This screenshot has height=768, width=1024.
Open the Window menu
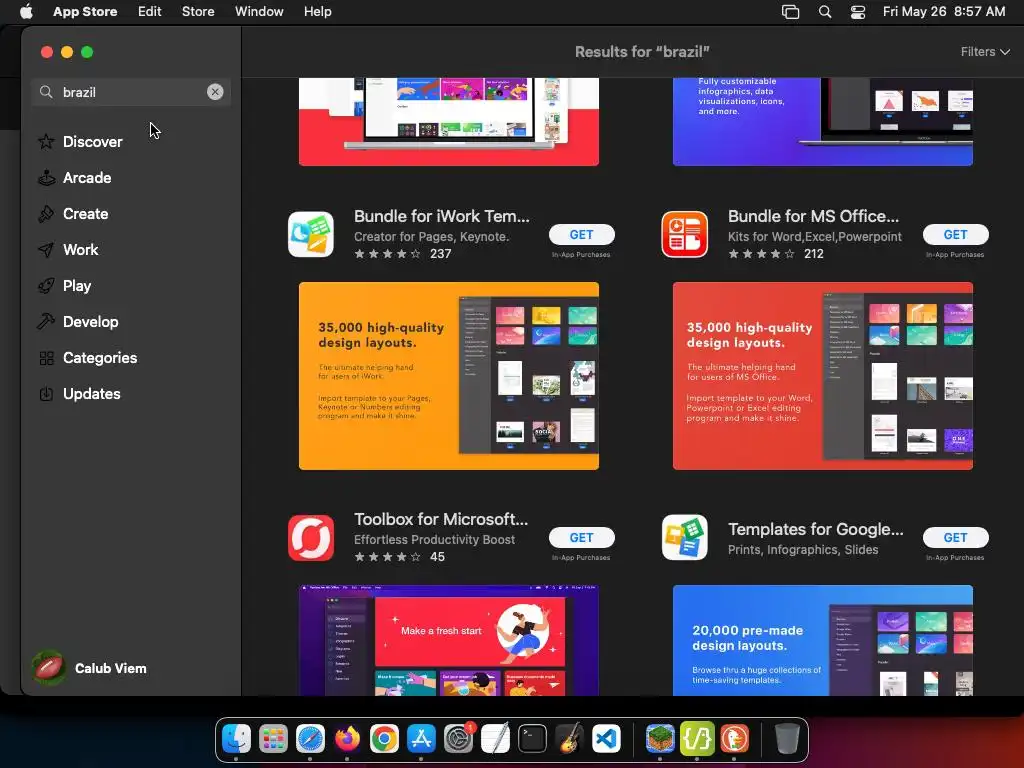259,11
